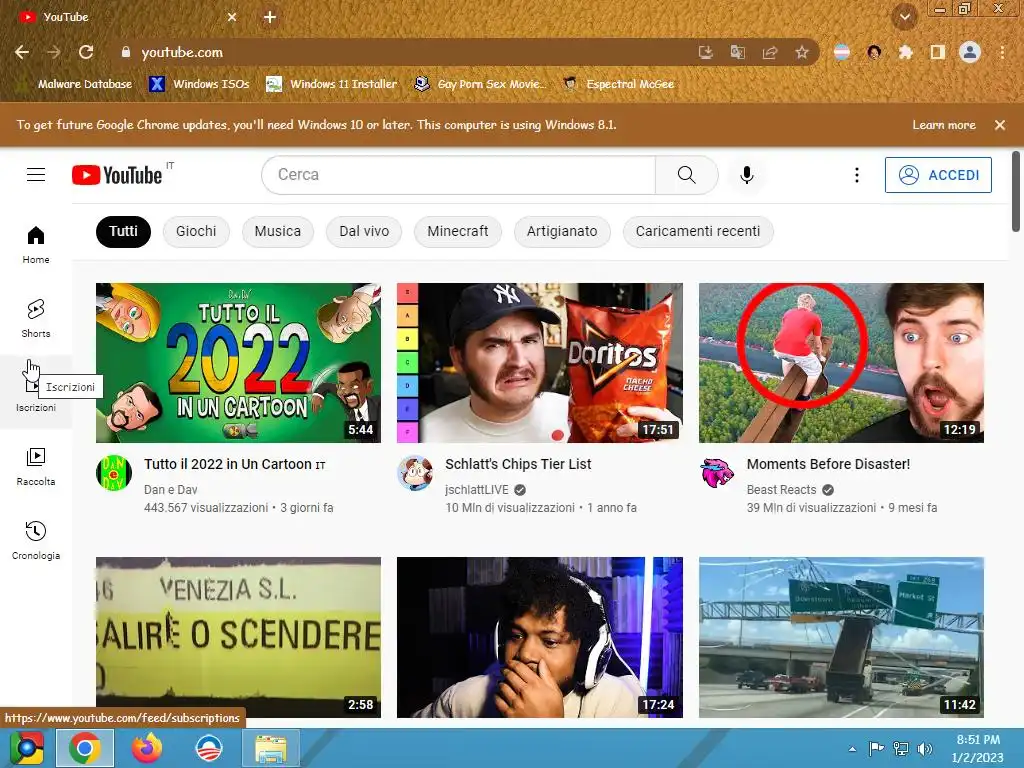Click the share page icon in address bar
Screen dimensions: 1024x768
(x=770, y=52)
